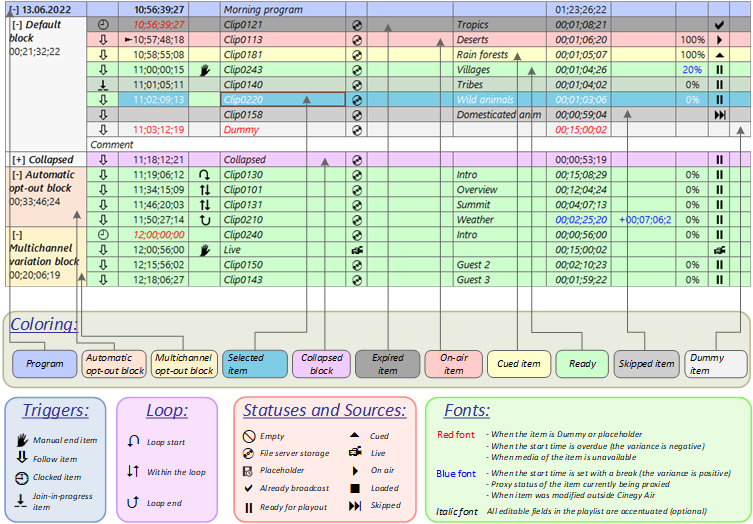The image size is (753, 524).
Task: Collapse the Multichannel variation block
Action: 17,234
